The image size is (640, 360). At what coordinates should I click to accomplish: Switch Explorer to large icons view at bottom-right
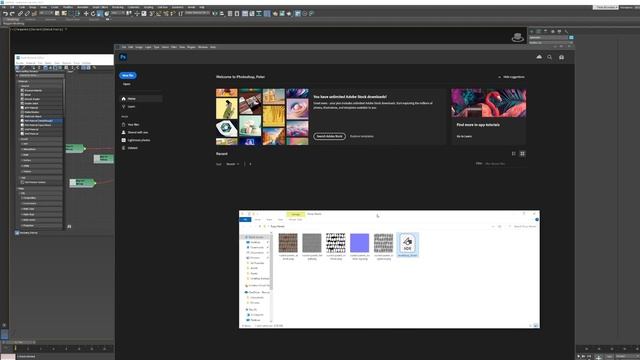pos(536,325)
